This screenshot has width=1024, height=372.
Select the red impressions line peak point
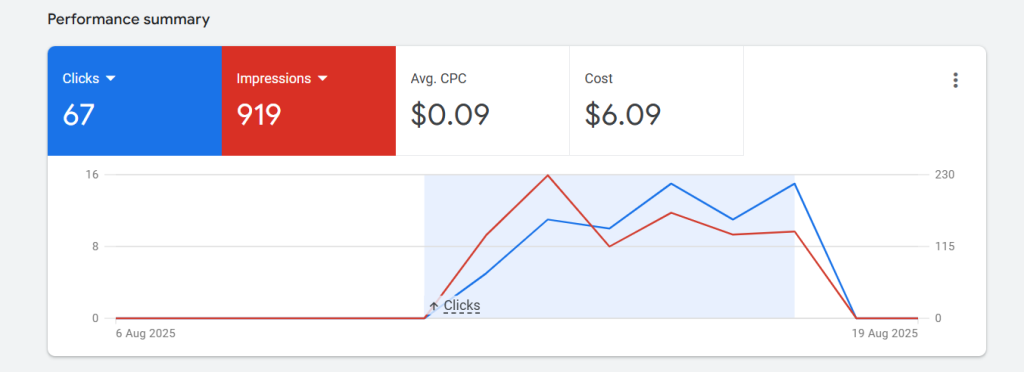(x=547, y=175)
